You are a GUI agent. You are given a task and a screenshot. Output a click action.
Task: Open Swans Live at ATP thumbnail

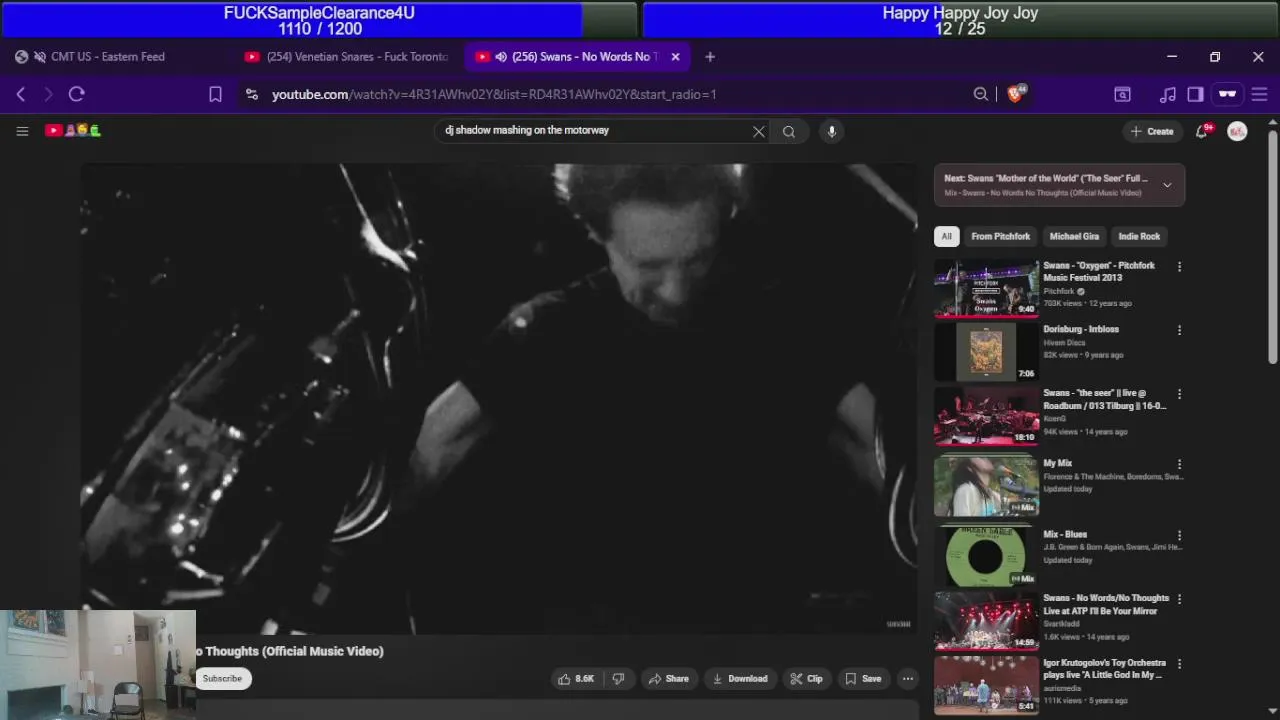click(986, 621)
